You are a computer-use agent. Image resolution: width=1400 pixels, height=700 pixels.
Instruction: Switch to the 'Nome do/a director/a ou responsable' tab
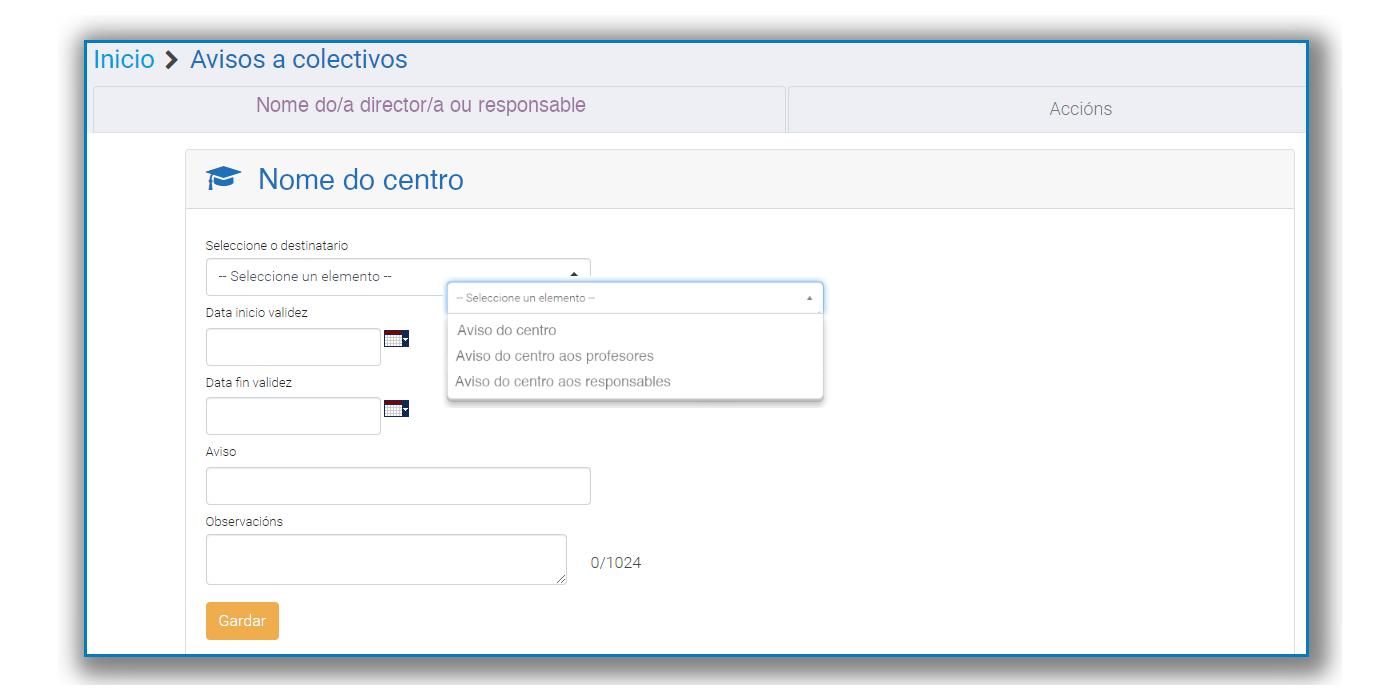[421, 106]
